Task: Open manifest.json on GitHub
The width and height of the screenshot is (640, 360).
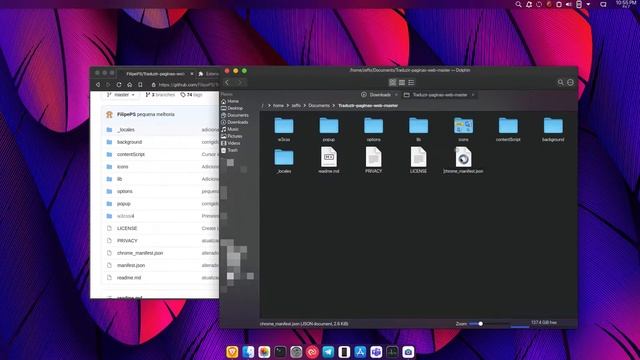Action: [131, 265]
